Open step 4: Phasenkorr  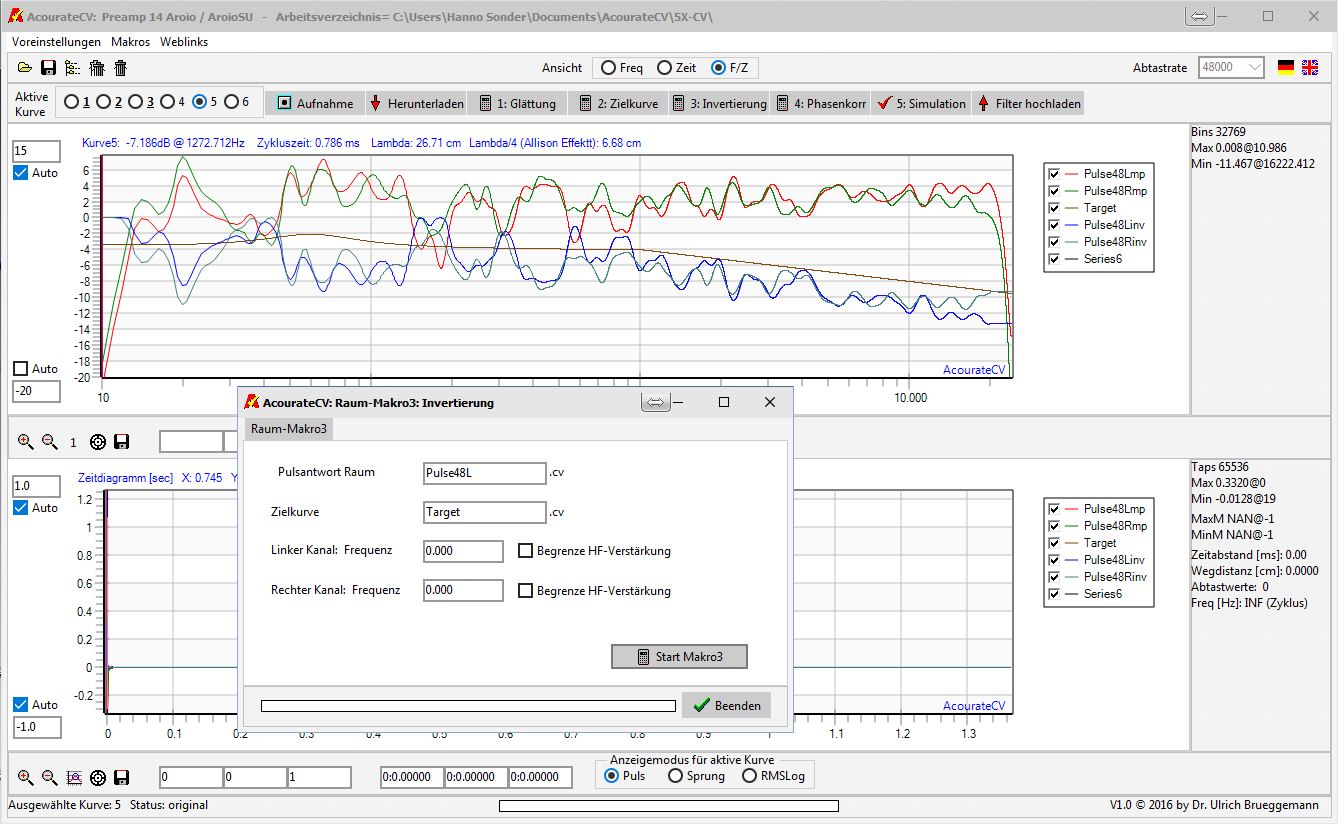(x=821, y=103)
